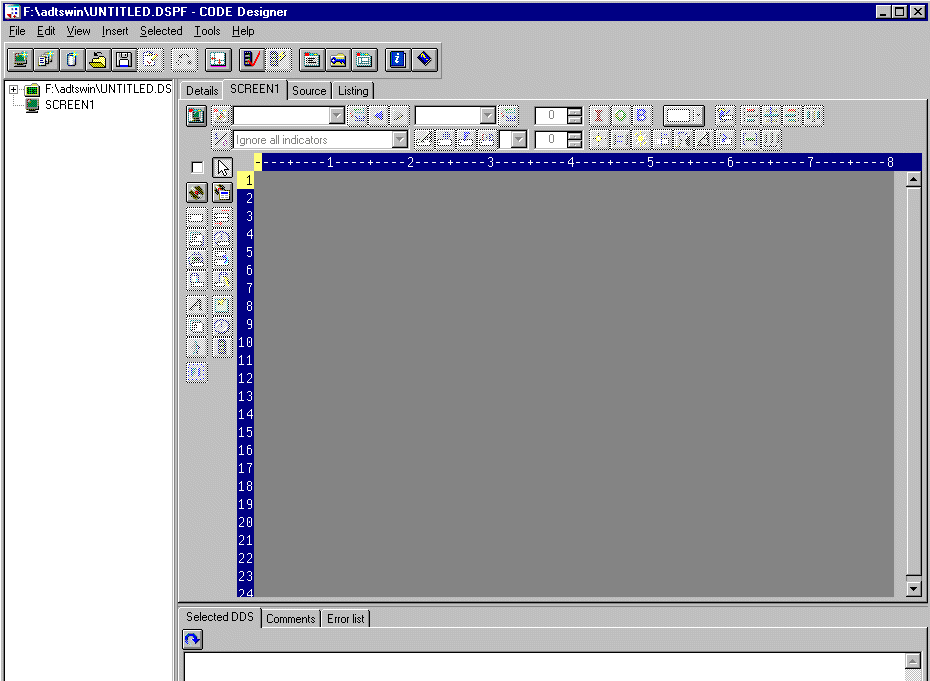Viewport: 930px width, 681px height.
Task: Click the key icon in main toolbar
Action: pyautogui.click(x=338, y=60)
